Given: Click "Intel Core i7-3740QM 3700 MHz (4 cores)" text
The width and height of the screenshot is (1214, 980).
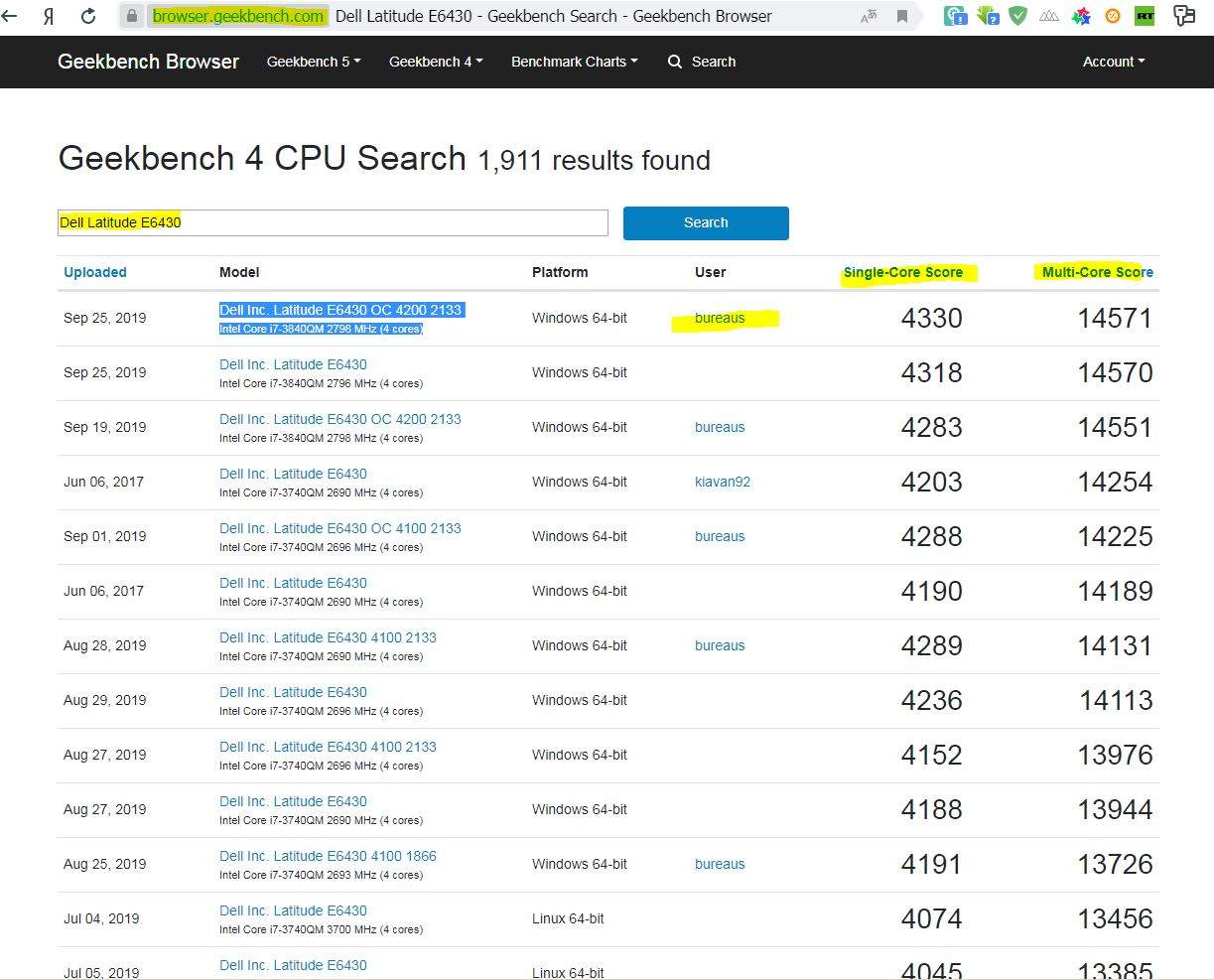Looking at the screenshot, I should click(x=321, y=929).
